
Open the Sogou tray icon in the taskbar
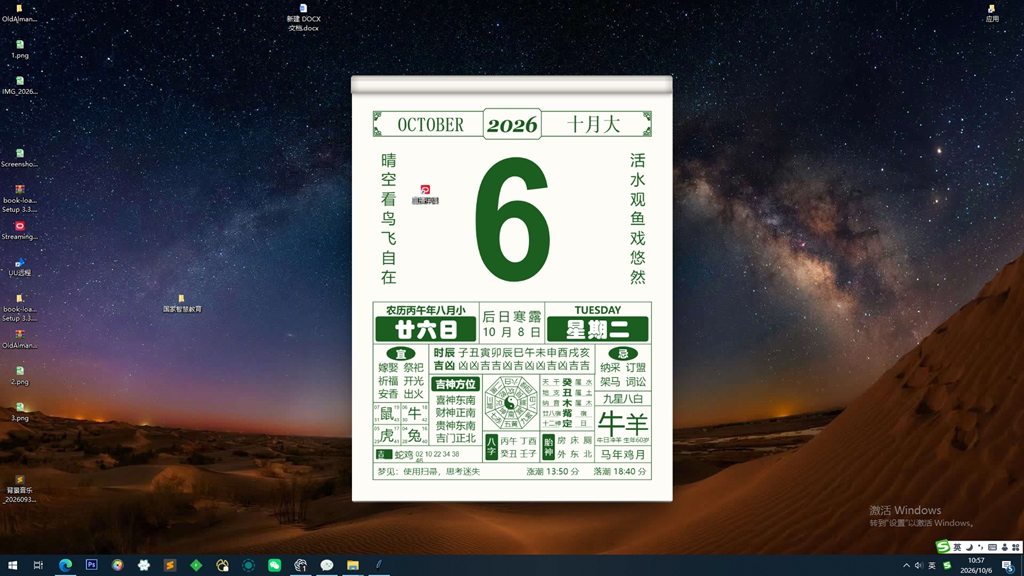point(948,566)
